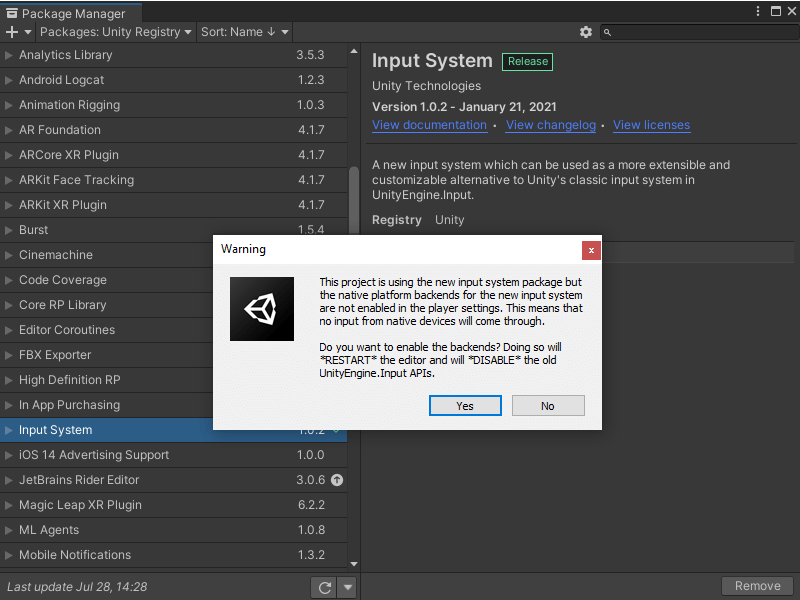Open the View changelog link
The height and width of the screenshot is (600, 800).
[550, 125]
